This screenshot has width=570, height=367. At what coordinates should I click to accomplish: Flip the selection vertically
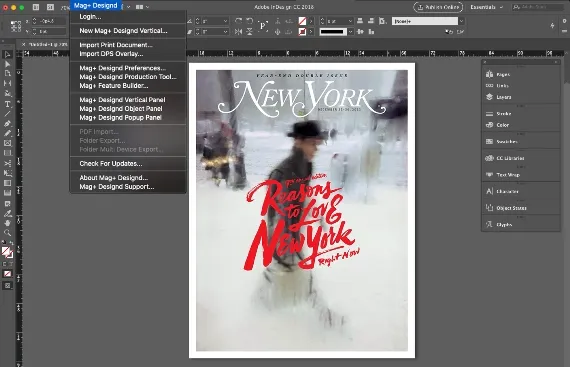pyautogui.click(x=250, y=32)
